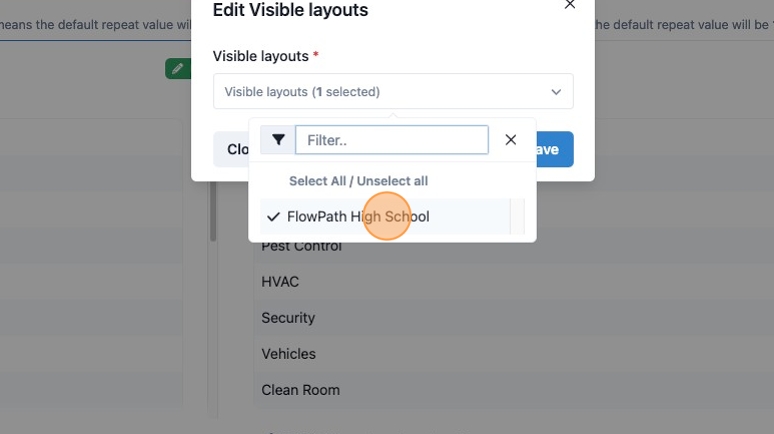Click the vertical scrollbar beside the list

(213, 211)
